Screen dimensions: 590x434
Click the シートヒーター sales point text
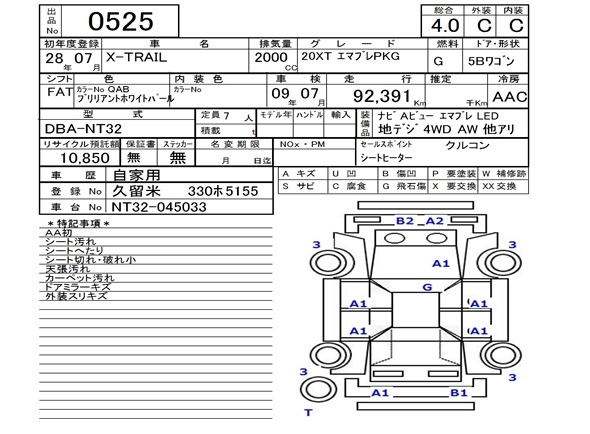386,158
